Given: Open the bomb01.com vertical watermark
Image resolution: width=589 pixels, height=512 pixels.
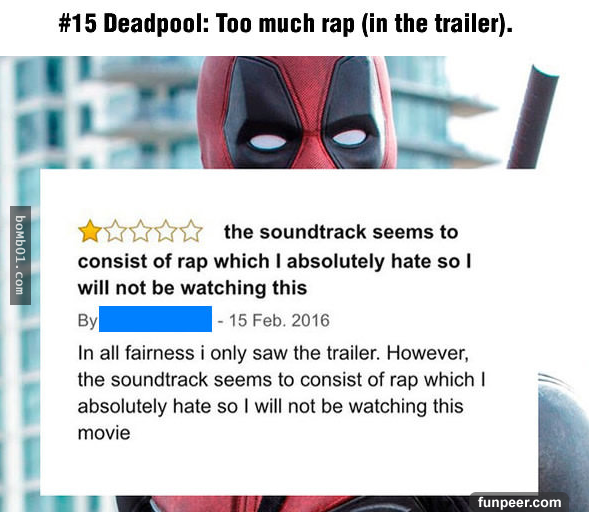Looking at the screenshot, I should pos(20,255).
